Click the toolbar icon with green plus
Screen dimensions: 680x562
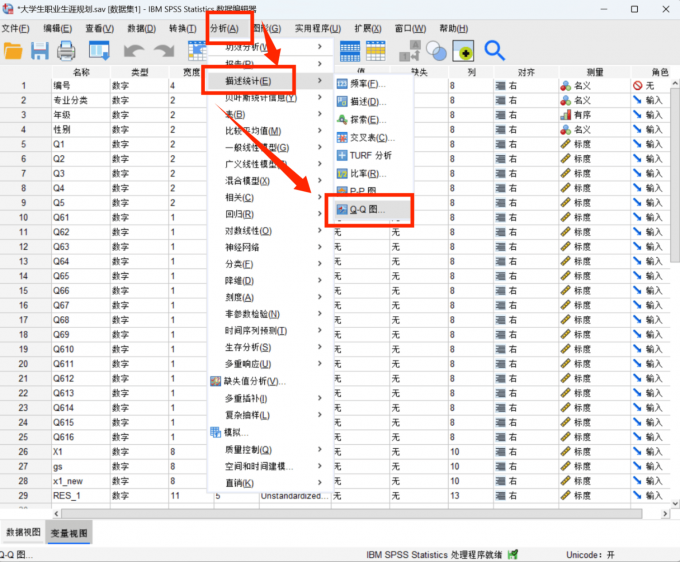coord(463,50)
